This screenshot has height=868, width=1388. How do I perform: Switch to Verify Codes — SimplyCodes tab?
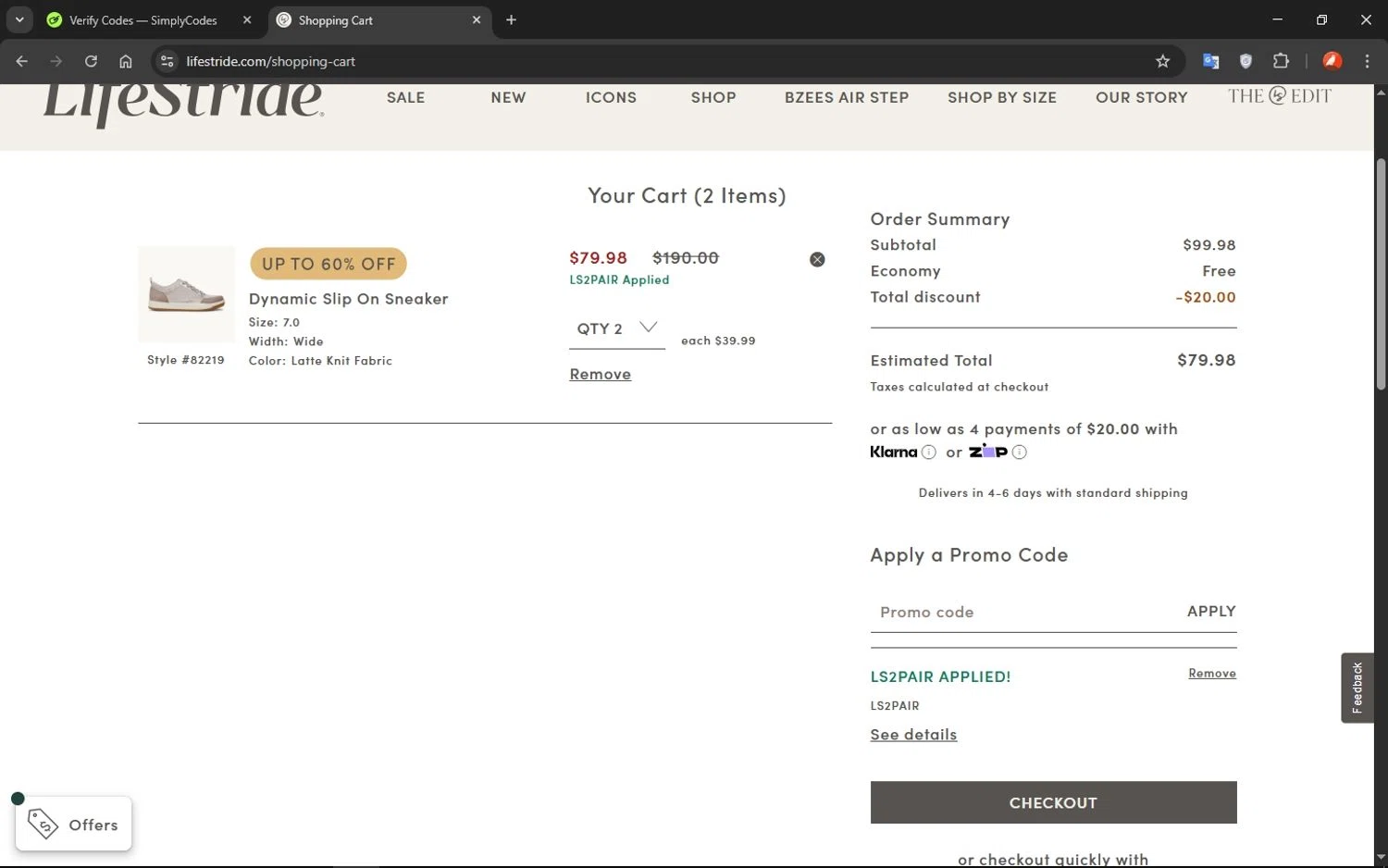[x=143, y=20]
